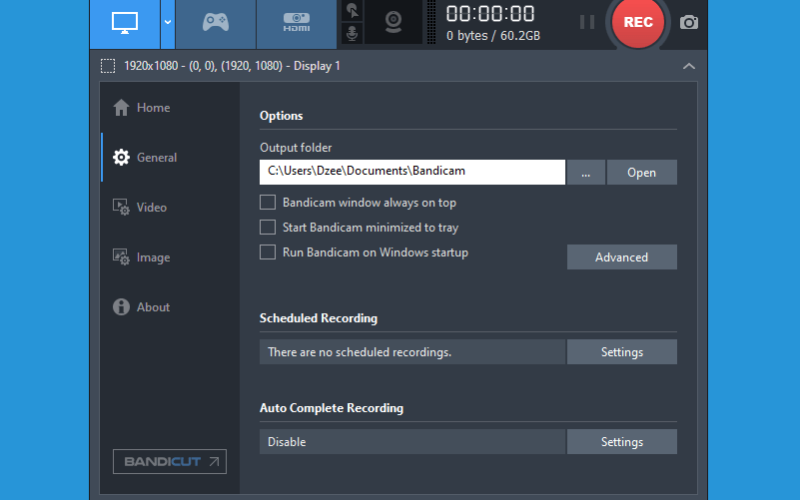The height and width of the screenshot is (500, 800).
Task: Toggle the webcam overlay icon
Action: (x=393, y=22)
